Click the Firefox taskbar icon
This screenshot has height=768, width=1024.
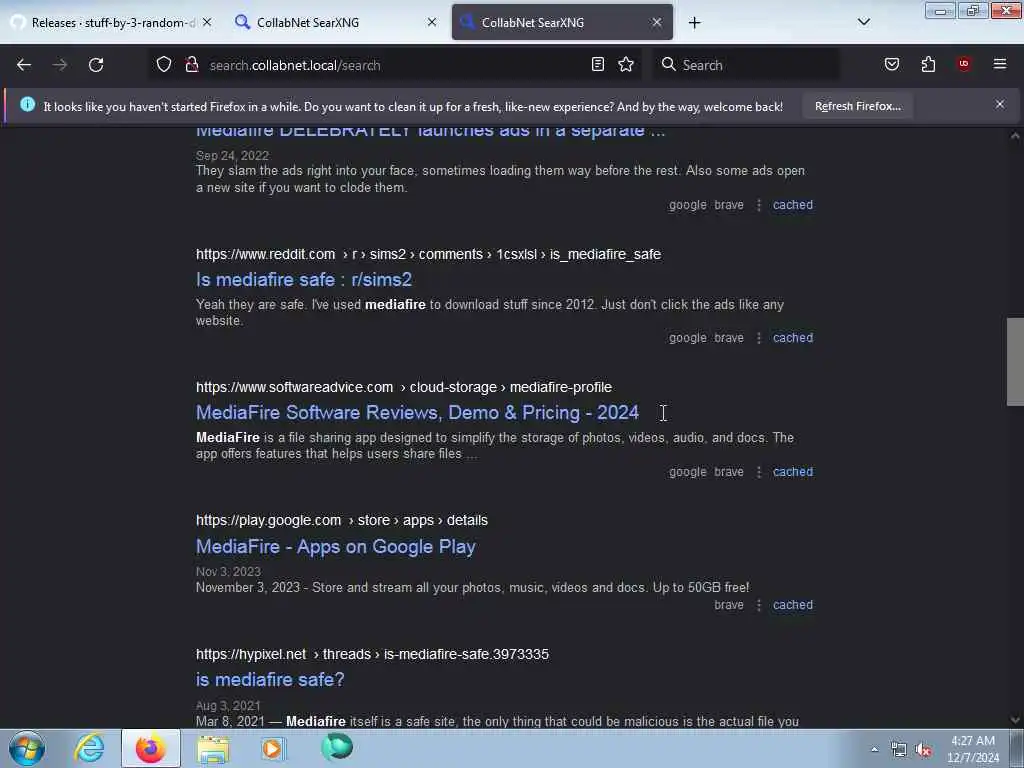click(151, 748)
